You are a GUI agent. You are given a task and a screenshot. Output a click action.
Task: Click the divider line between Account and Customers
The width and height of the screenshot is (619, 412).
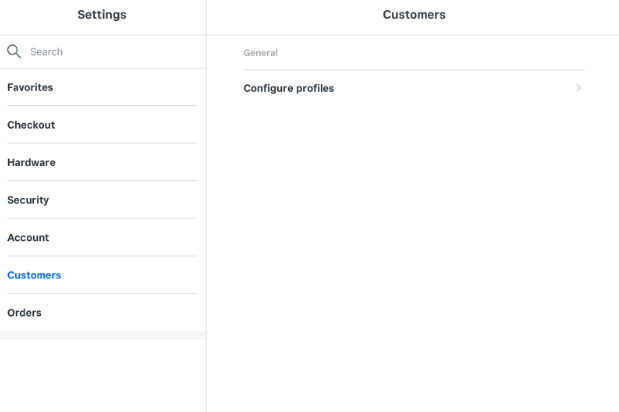click(102, 256)
